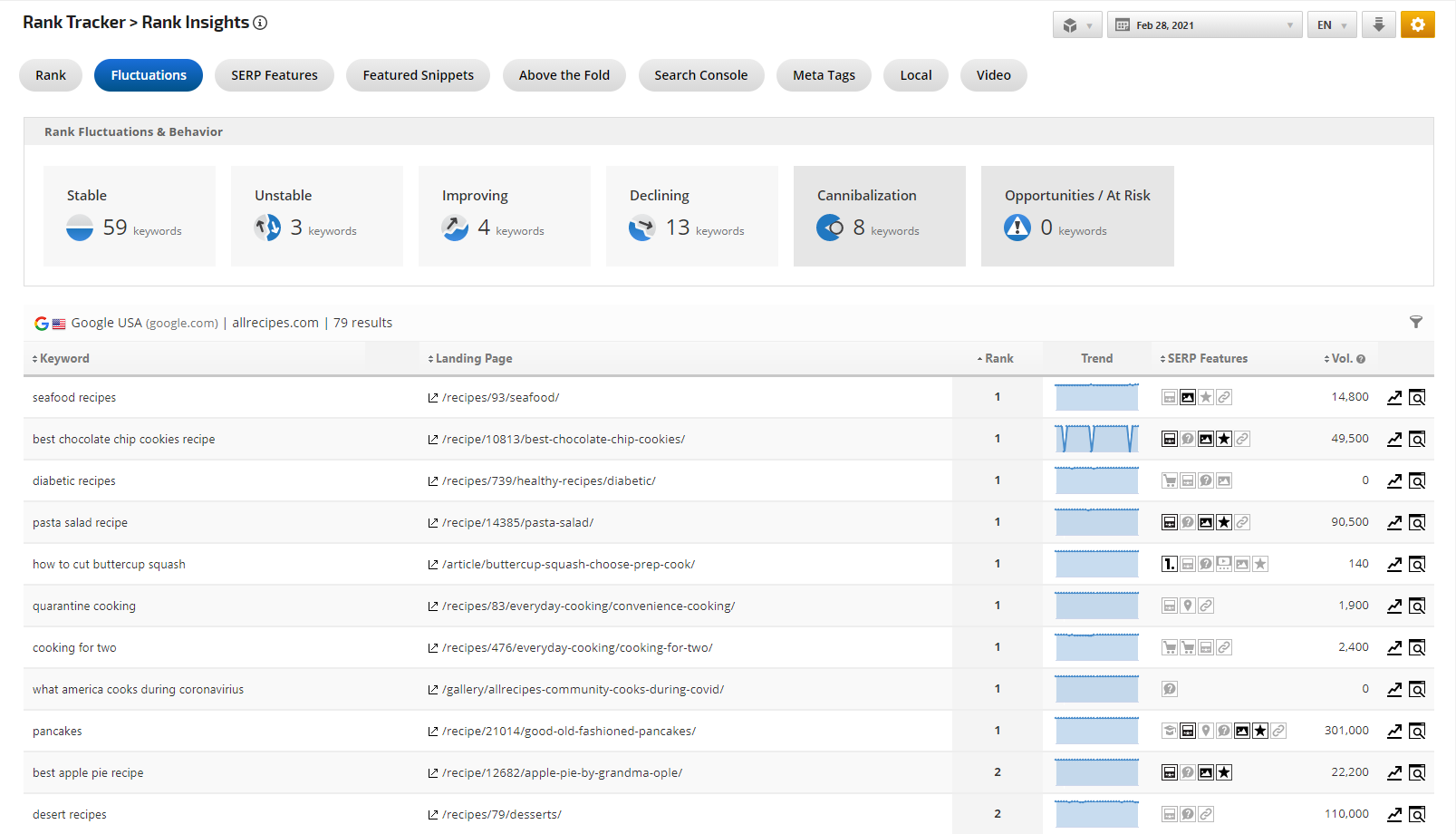Click the orange settings gear button
Image resolution: width=1456 pixels, height=834 pixels.
[x=1417, y=24]
